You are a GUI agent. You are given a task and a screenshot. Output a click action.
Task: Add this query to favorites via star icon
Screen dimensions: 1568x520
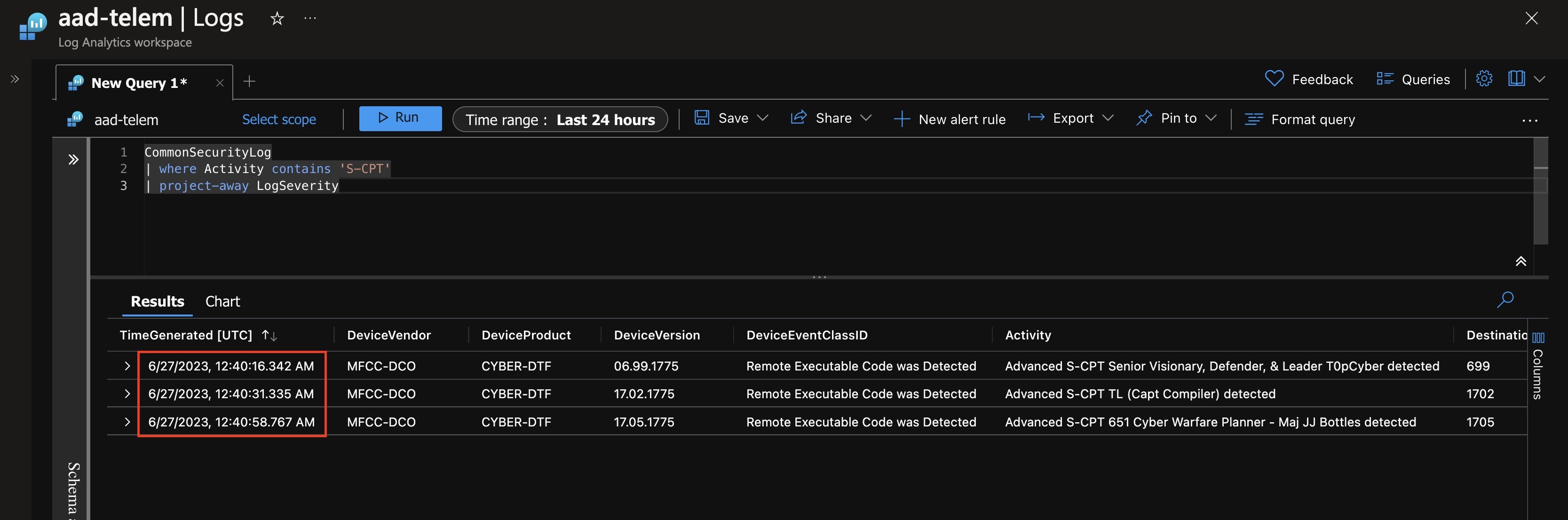tap(277, 18)
